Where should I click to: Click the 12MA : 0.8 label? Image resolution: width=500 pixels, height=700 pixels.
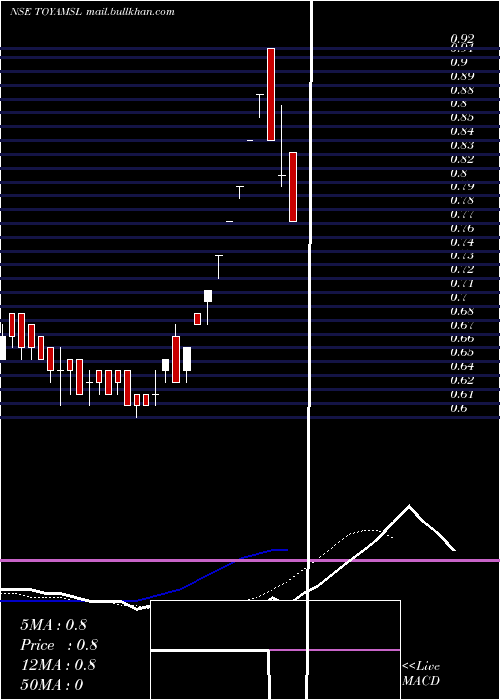[x=58, y=665]
